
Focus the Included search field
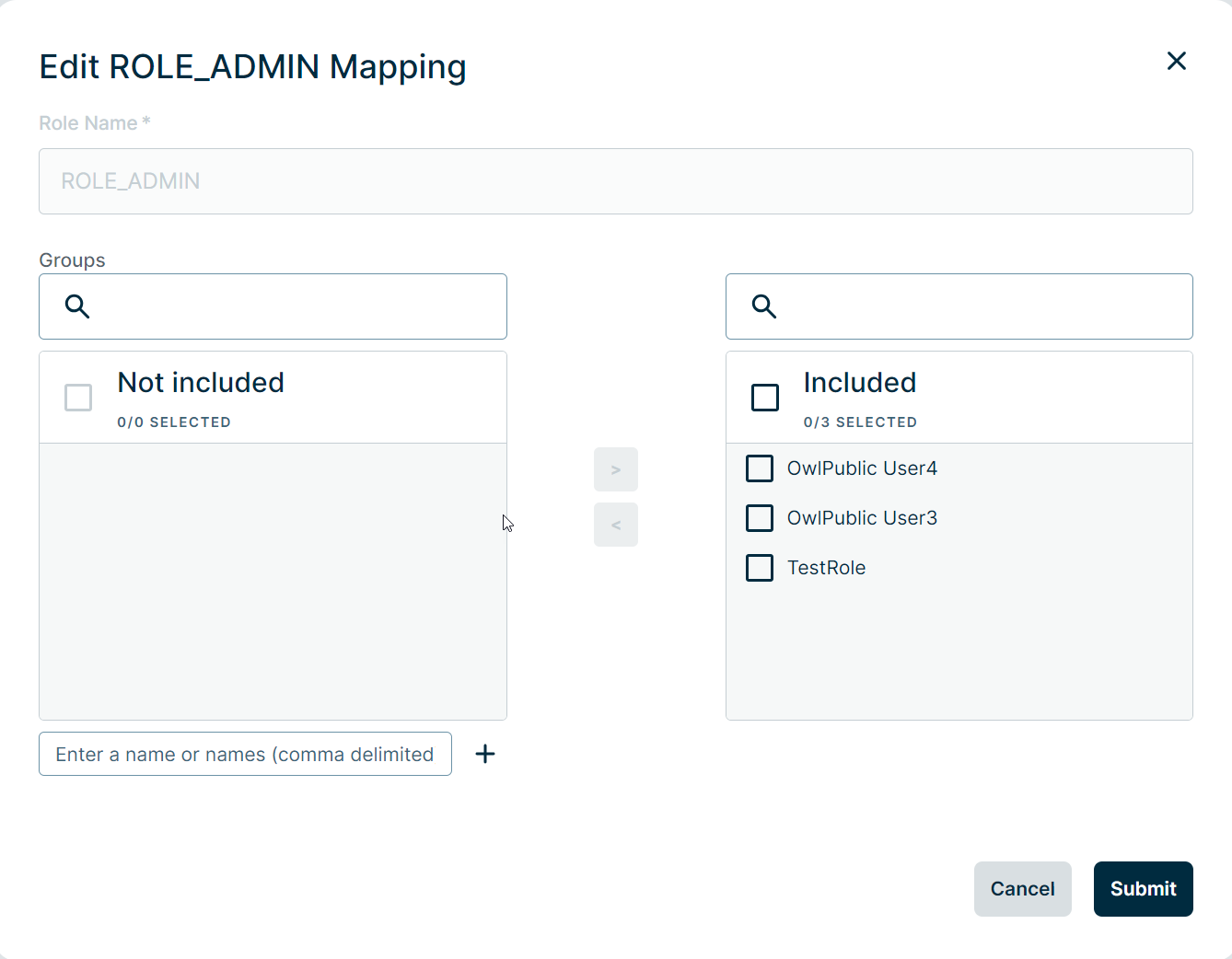(x=981, y=306)
